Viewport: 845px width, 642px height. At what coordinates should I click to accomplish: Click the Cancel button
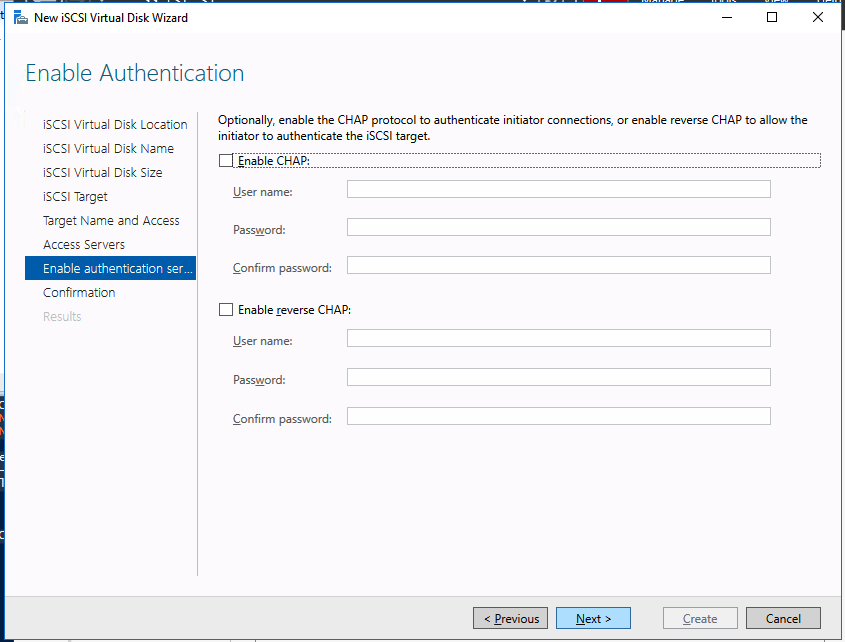point(783,619)
